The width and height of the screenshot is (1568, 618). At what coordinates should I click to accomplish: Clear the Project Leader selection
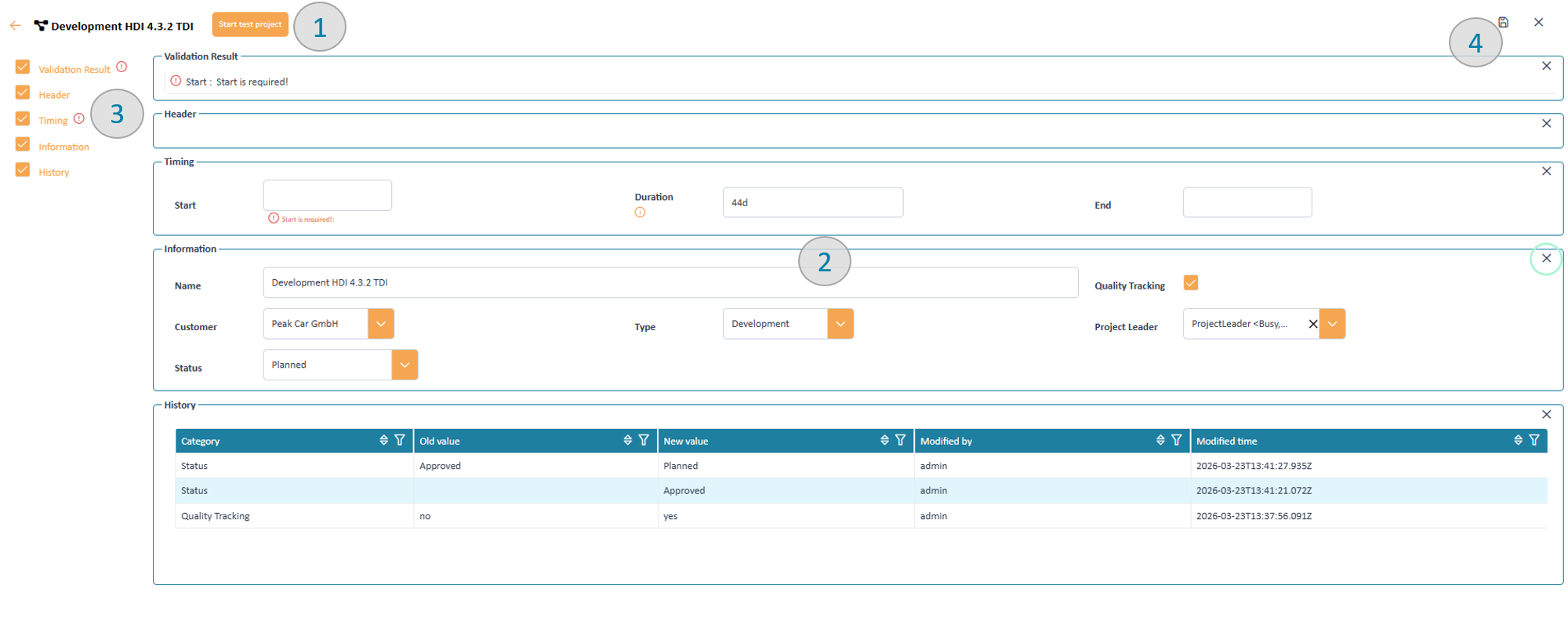[1313, 324]
